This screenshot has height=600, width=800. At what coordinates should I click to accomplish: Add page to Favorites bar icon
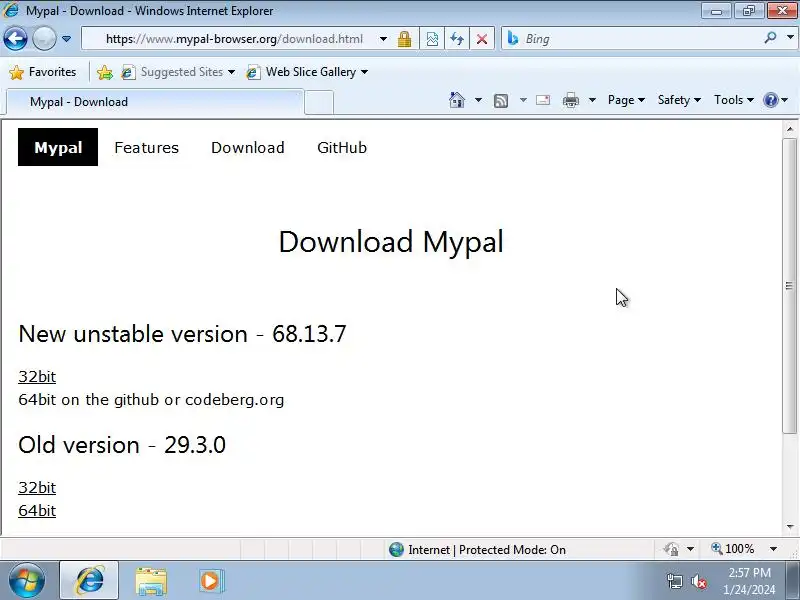105,72
